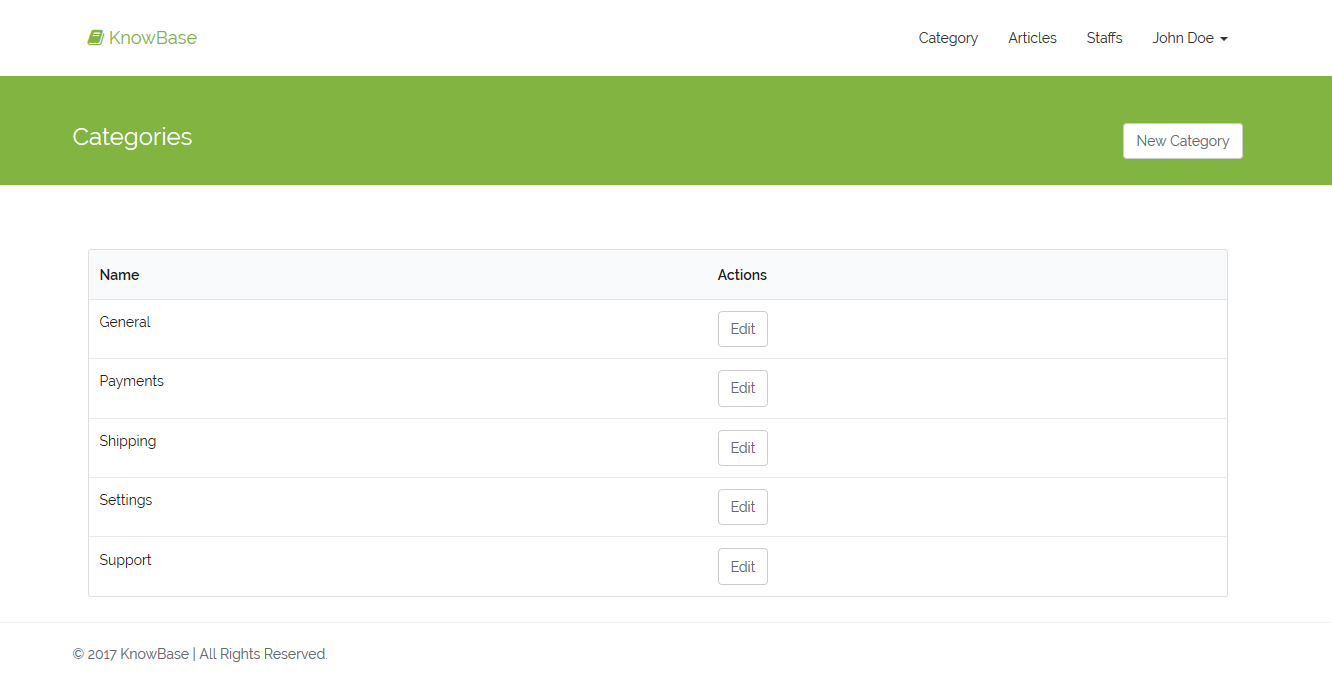Select the General row name
The width and height of the screenshot is (1332, 685).
[125, 322]
